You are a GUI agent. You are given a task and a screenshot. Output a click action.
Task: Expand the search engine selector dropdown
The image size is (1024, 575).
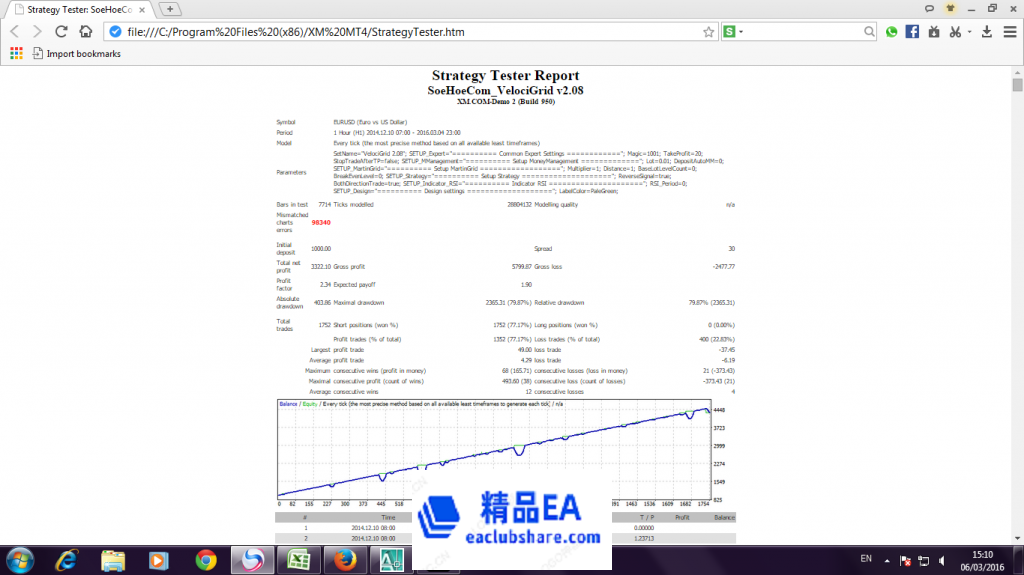coord(742,32)
